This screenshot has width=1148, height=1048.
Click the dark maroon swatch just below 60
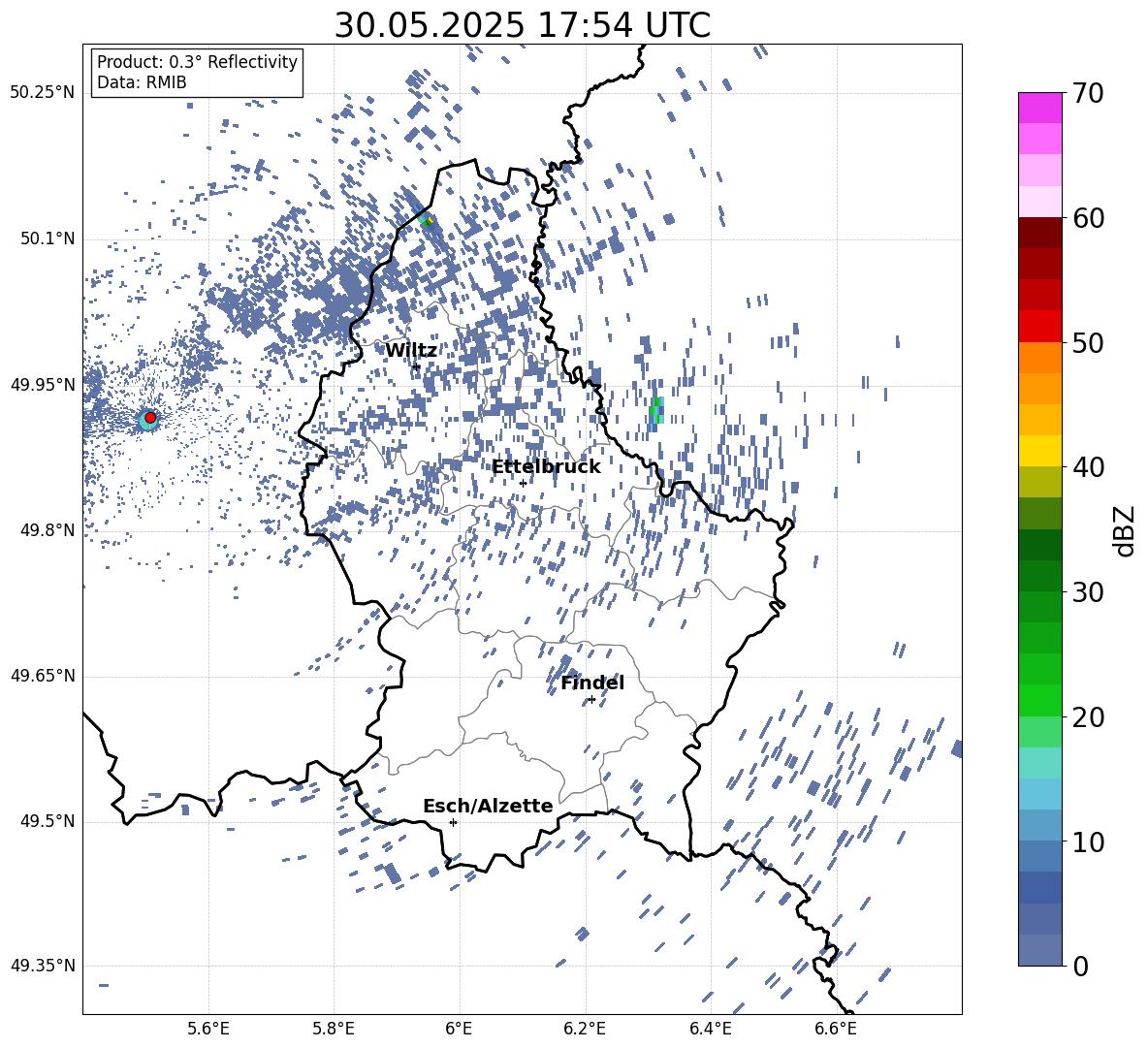(x=1039, y=233)
